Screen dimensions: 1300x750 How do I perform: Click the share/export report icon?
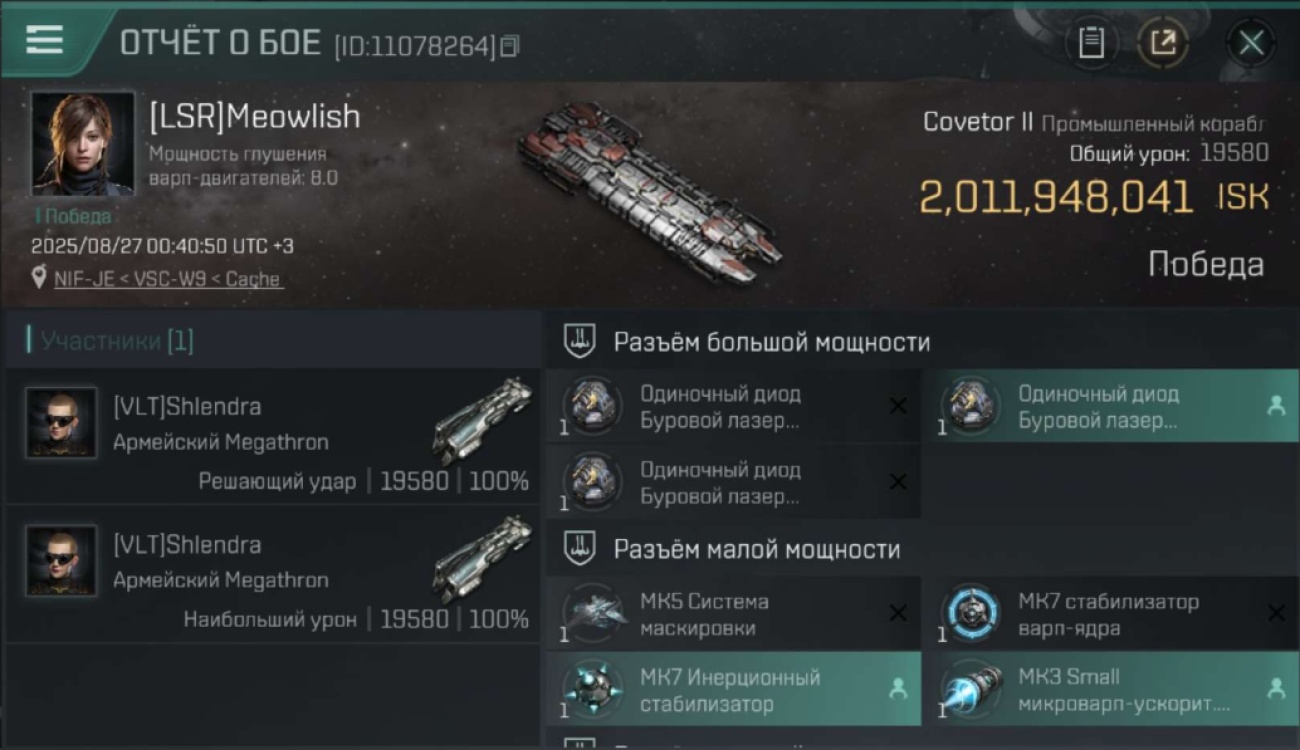(1163, 43)
